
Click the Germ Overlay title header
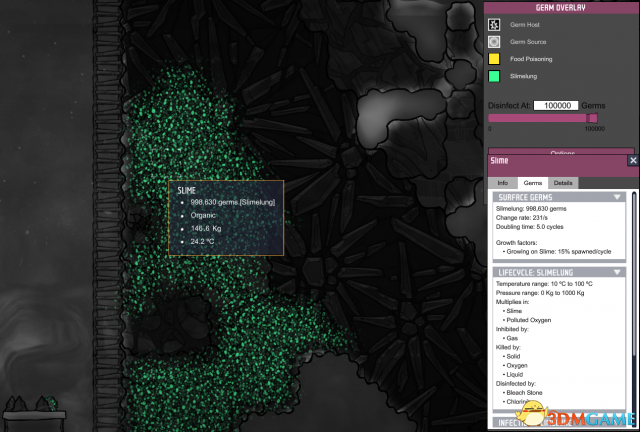pyautogui.click(x=561, y=8)
